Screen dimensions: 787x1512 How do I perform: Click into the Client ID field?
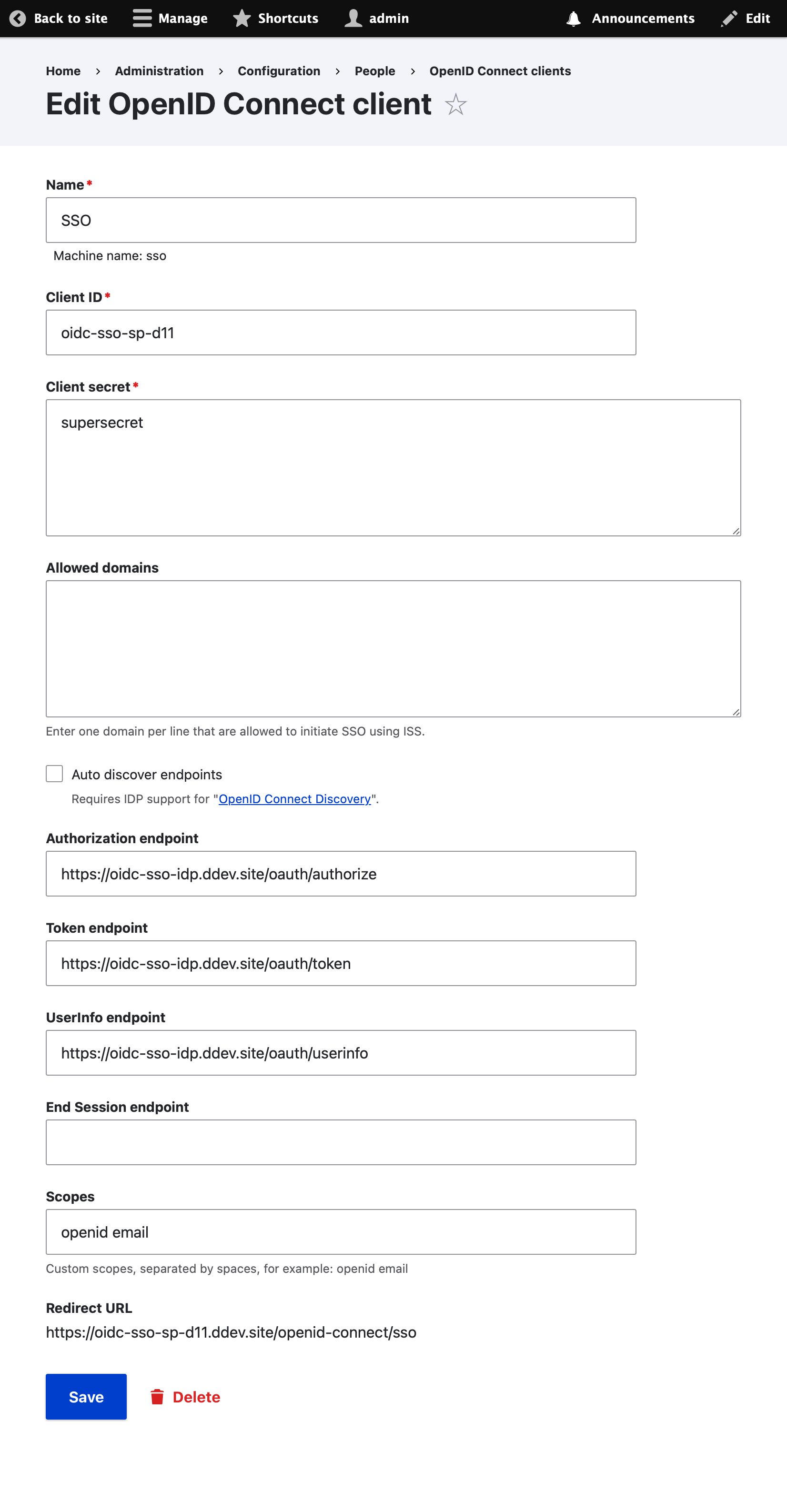click(341, 333)
